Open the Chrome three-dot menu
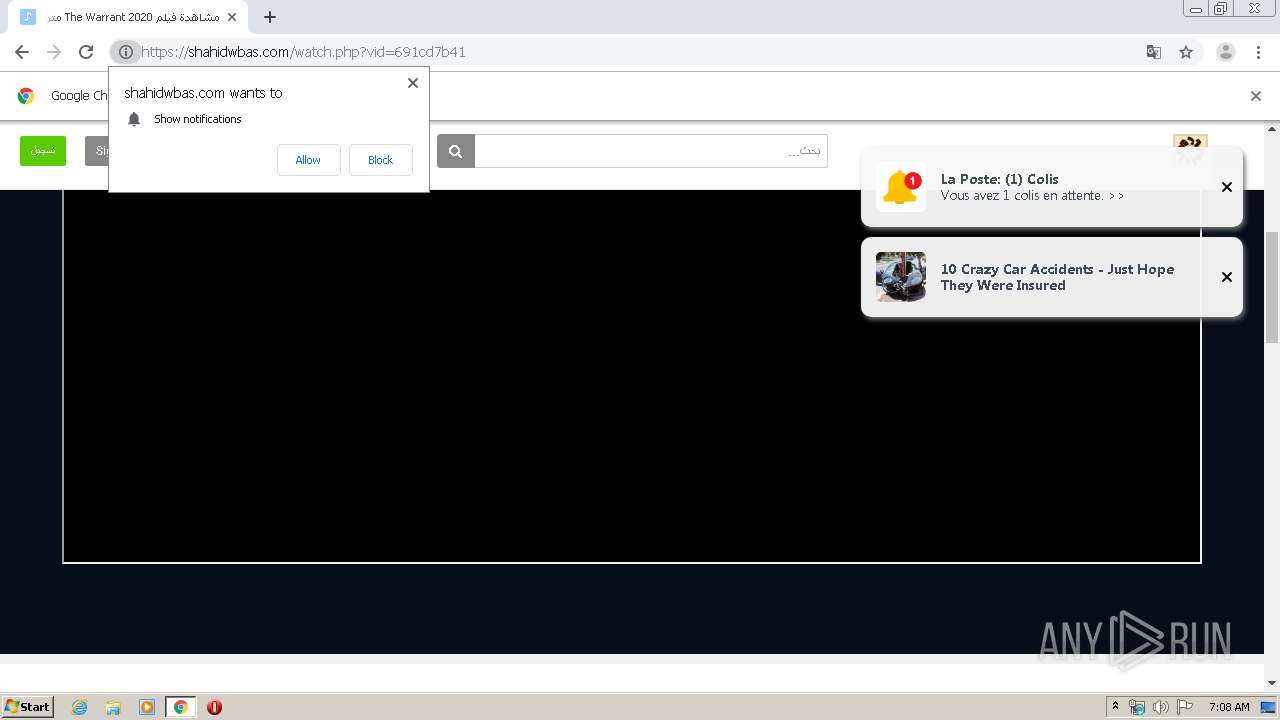The image size is (1280, 720). (x=1258, y=52)
